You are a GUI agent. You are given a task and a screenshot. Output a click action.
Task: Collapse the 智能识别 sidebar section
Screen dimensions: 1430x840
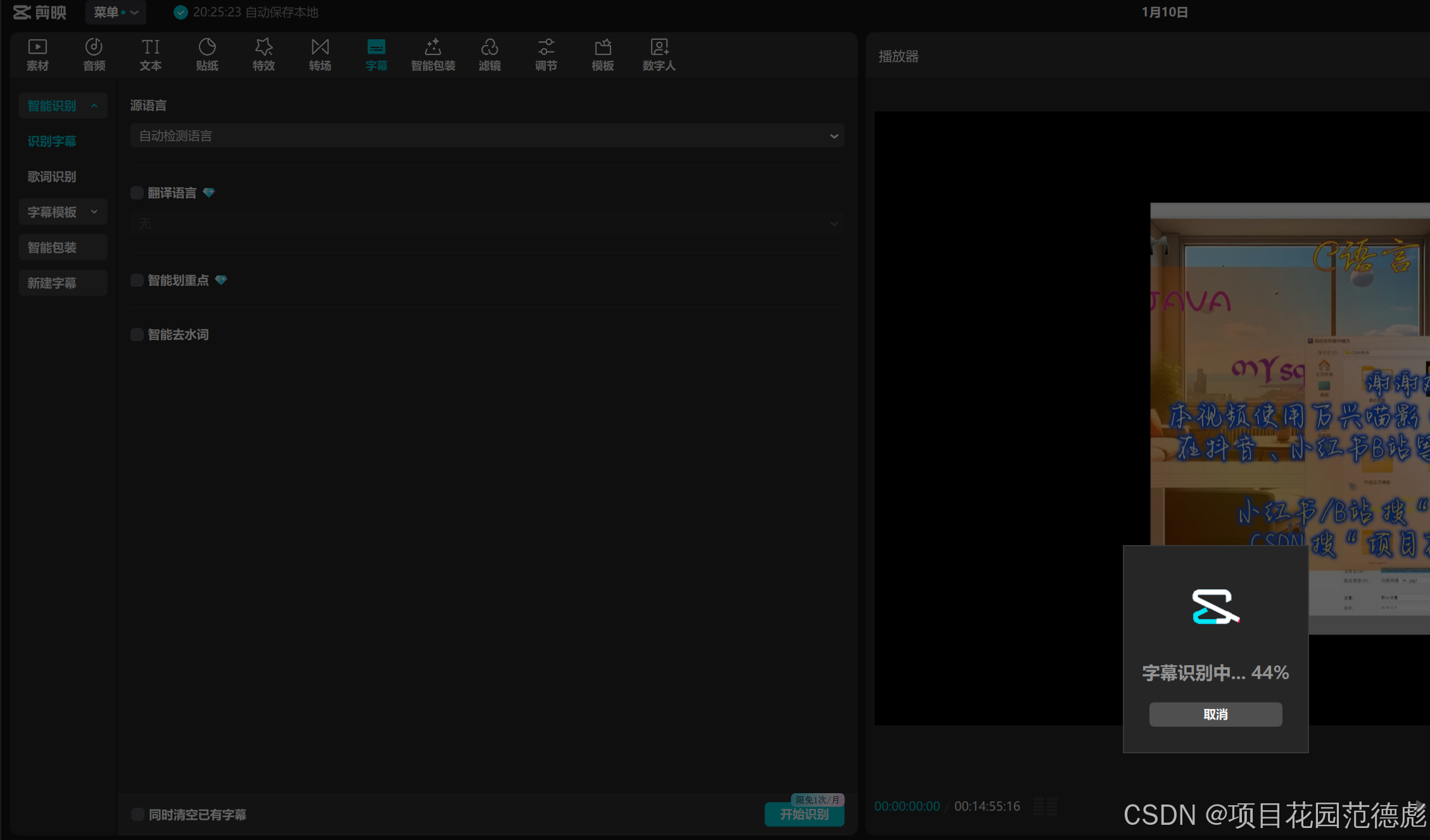pos(63,105)
